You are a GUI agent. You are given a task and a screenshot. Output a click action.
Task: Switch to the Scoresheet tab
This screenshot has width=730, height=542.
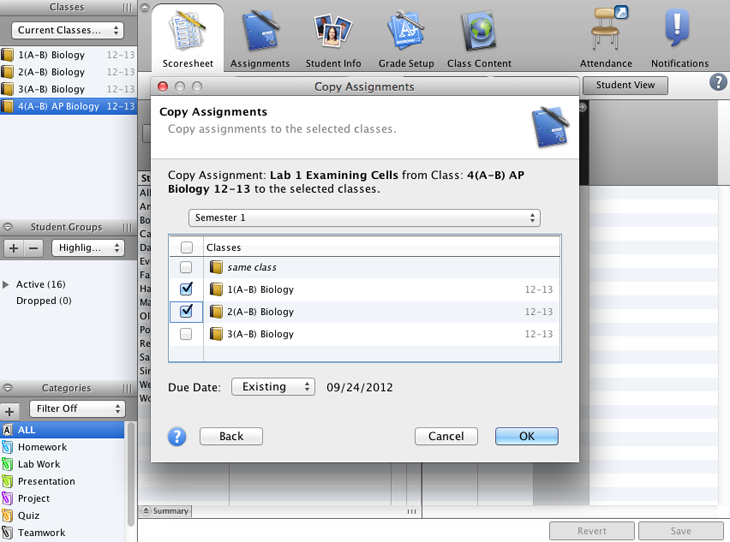click(x=187, y=38)
